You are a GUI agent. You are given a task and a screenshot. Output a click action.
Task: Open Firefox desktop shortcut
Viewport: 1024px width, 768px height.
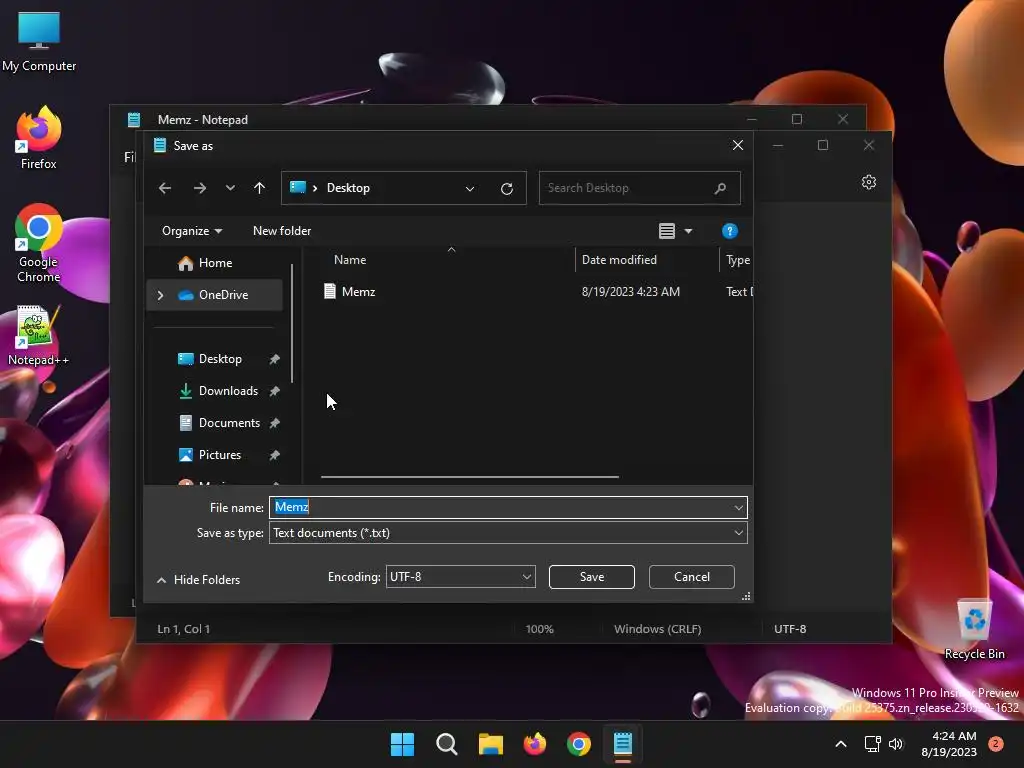click(x=39, y=138)
